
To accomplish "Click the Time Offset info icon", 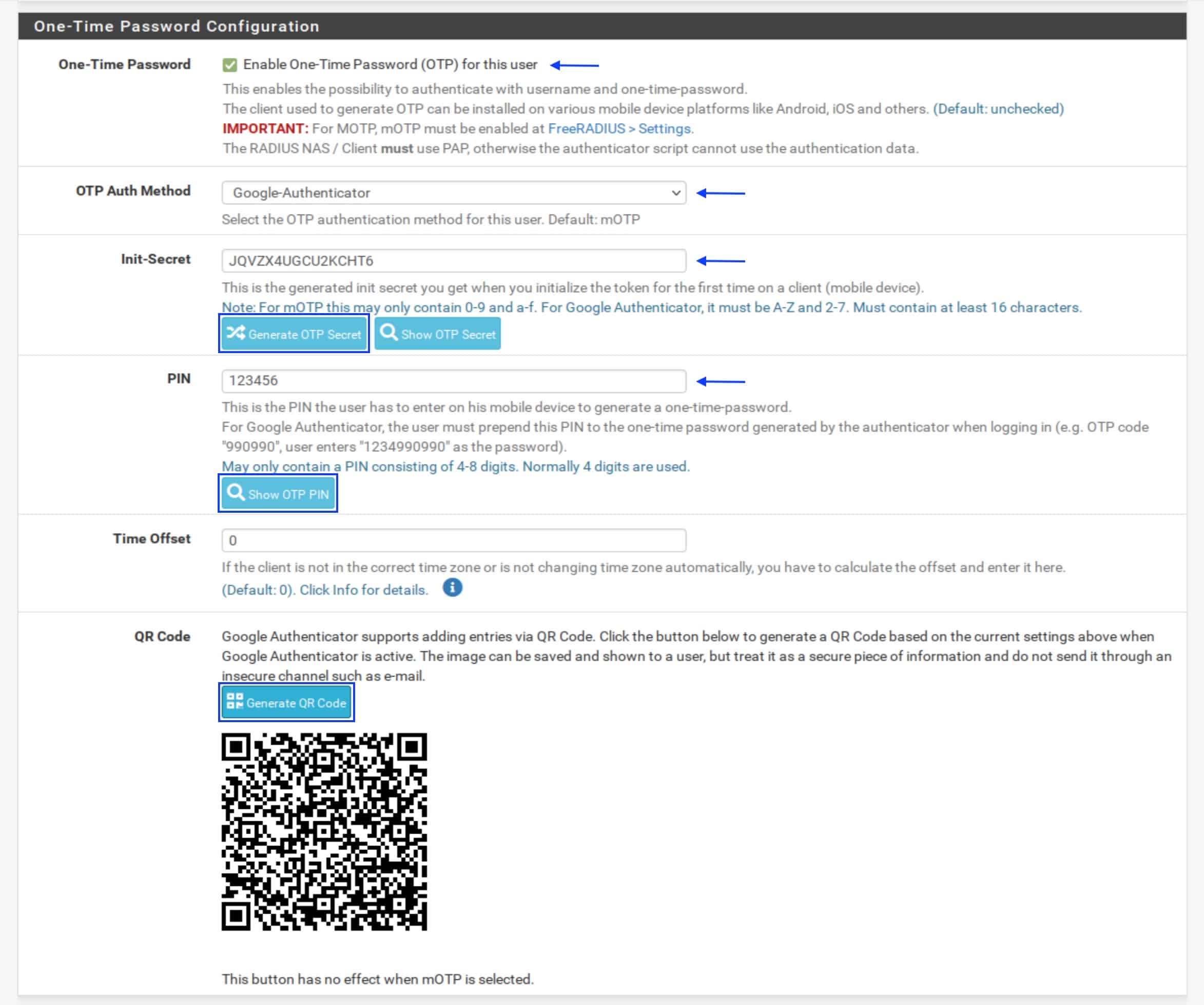I will [452, 588].
